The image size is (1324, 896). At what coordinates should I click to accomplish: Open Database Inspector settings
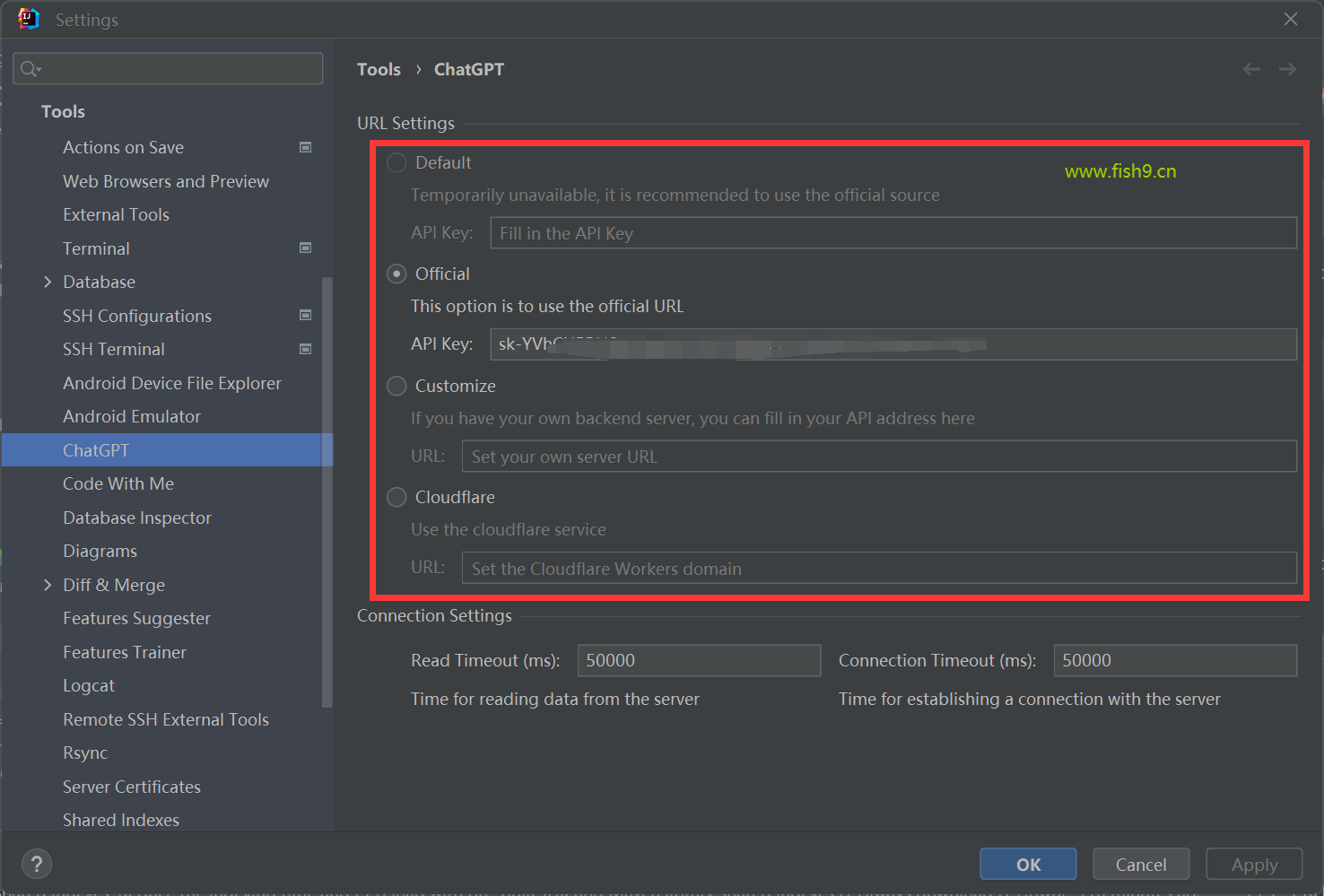[x=137, y=518]
